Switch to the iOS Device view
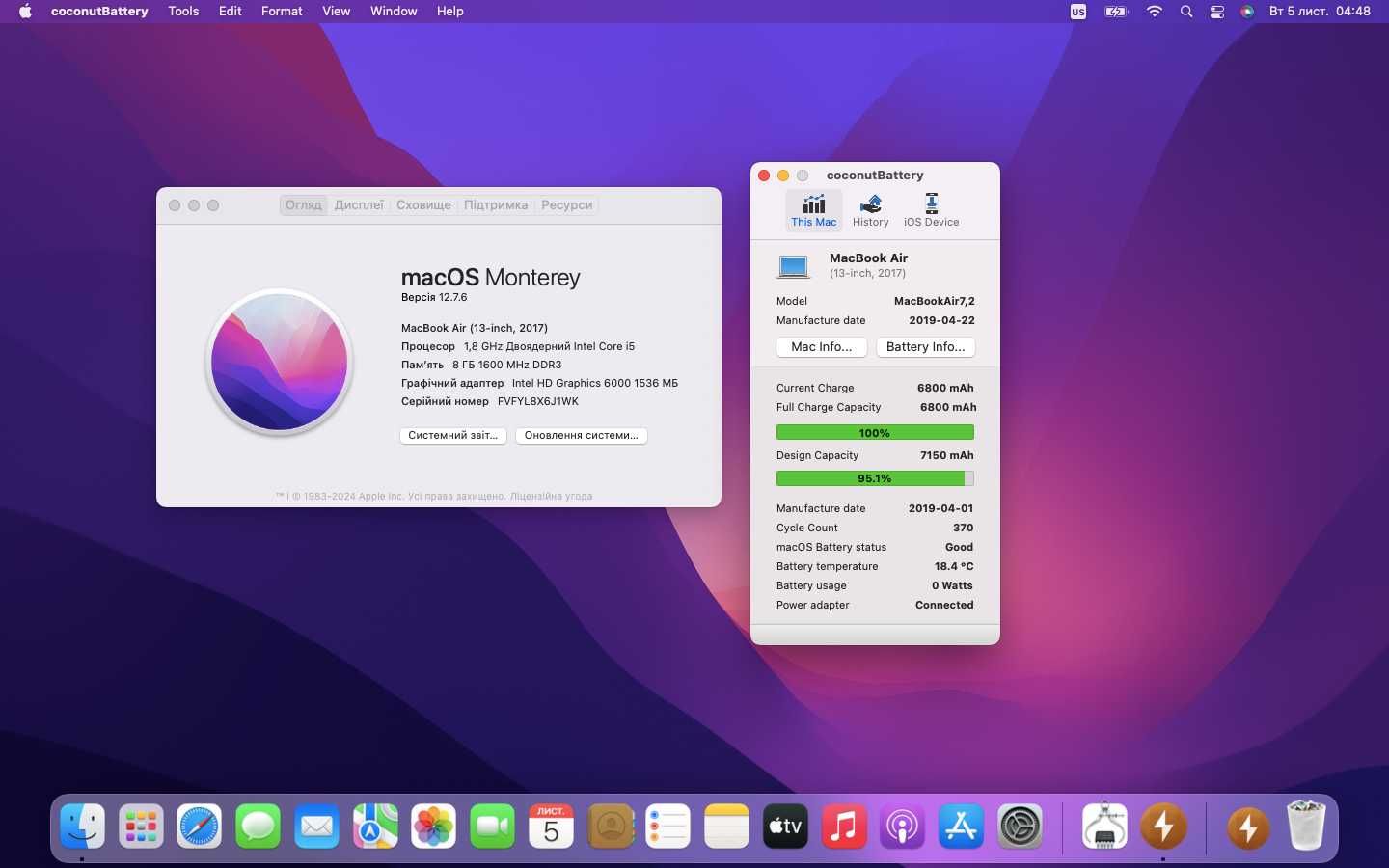The height and width of the screenshot is (868, 1389). click(931, 210)
